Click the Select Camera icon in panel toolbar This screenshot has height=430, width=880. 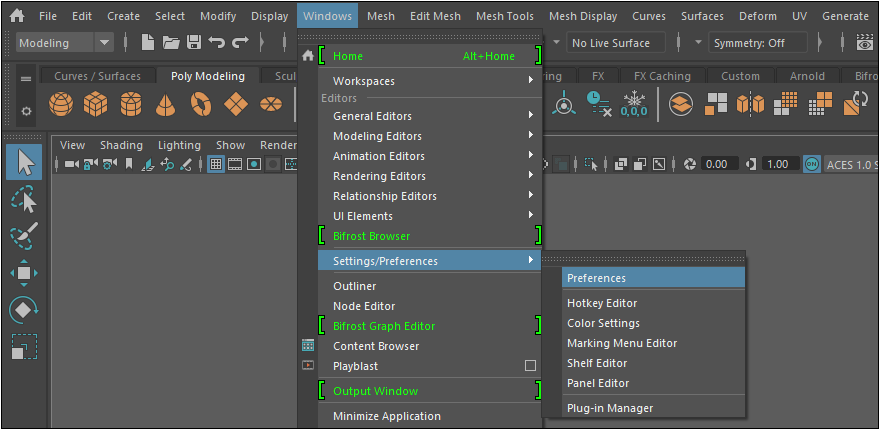click(72, 164)
